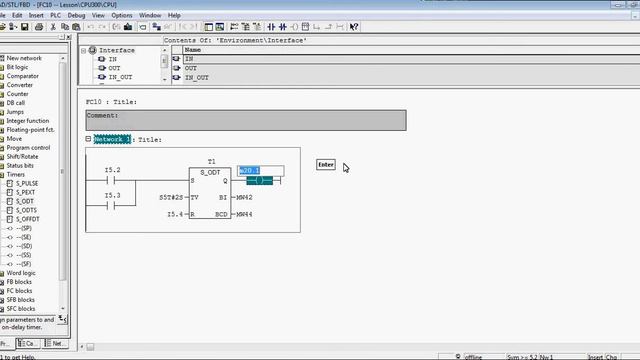Open the Help menu
This screenshot has height=360, width=640.
click(x=174, y=16)
